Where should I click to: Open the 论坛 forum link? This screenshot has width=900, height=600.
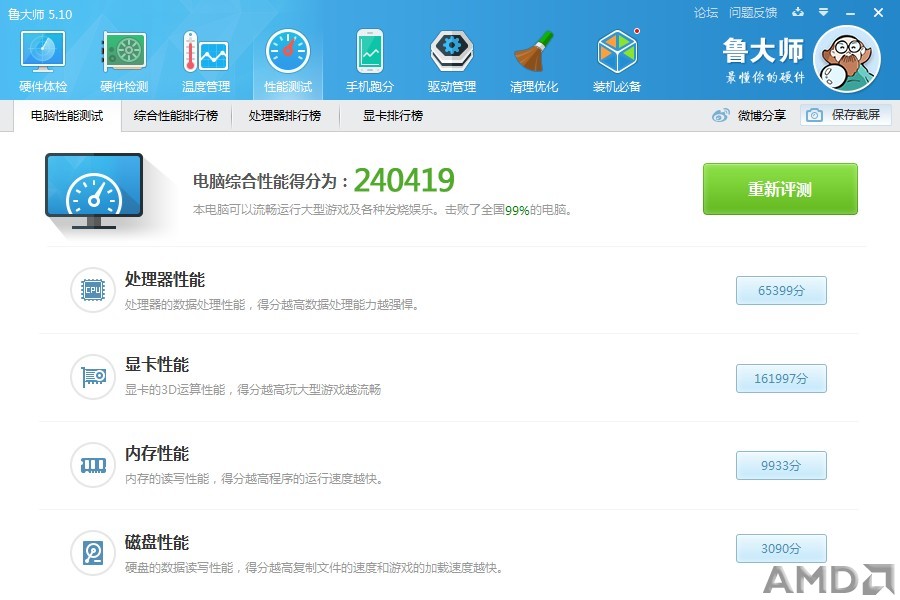click(x=706, y=13)
